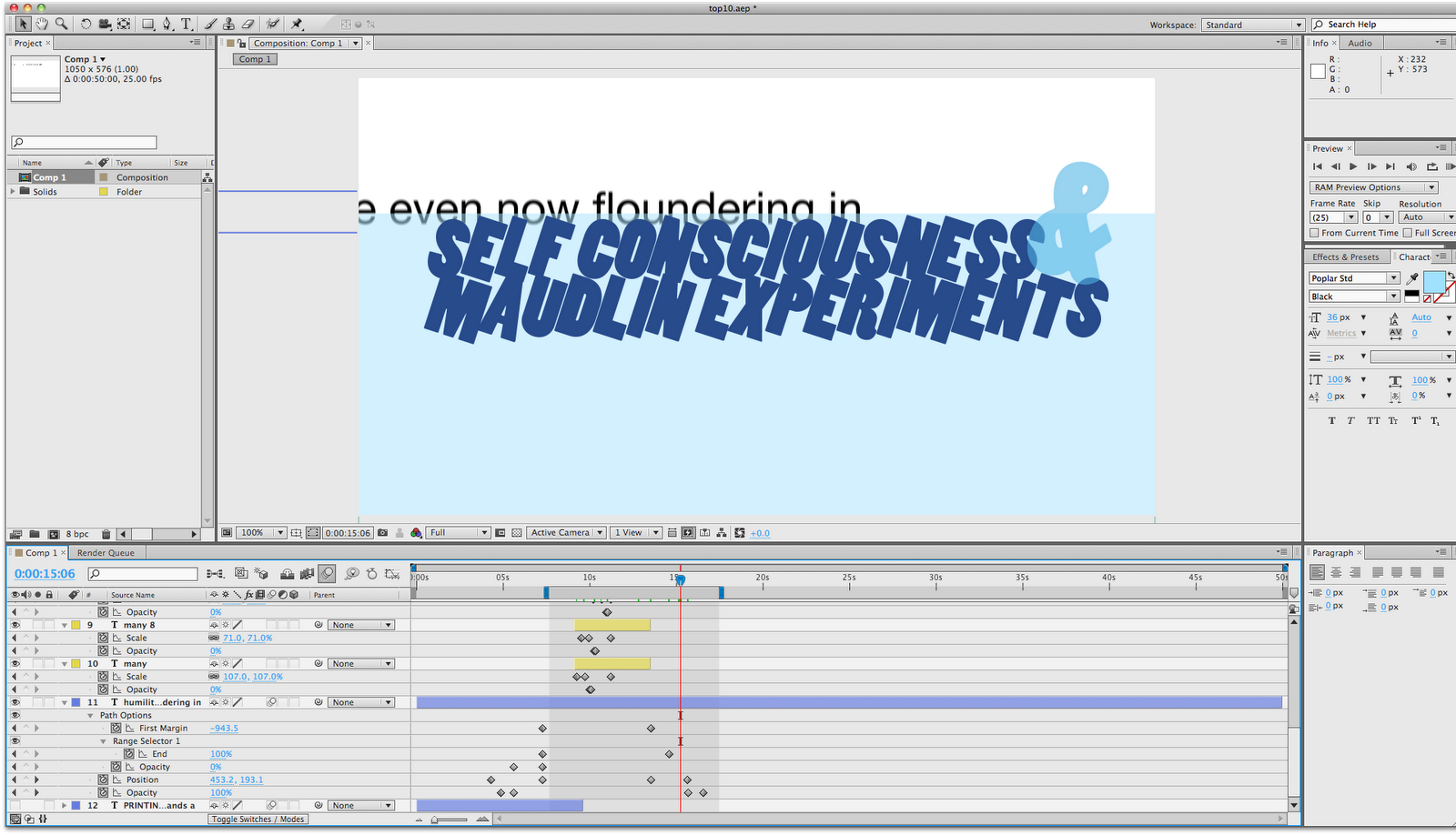The height and width of the screenshot is (835, 1456).
Task: Open the Audio panel tab
Action: click(1360, 43)
